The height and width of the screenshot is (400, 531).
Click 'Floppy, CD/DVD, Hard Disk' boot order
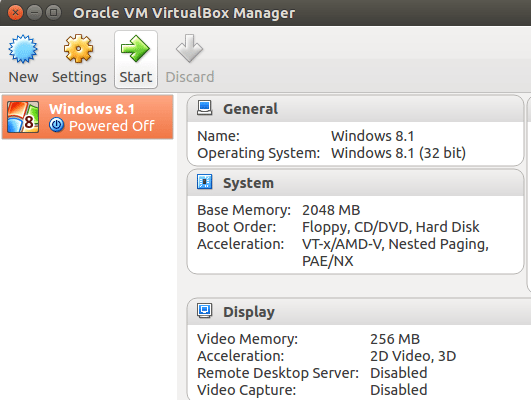(390, 227)
